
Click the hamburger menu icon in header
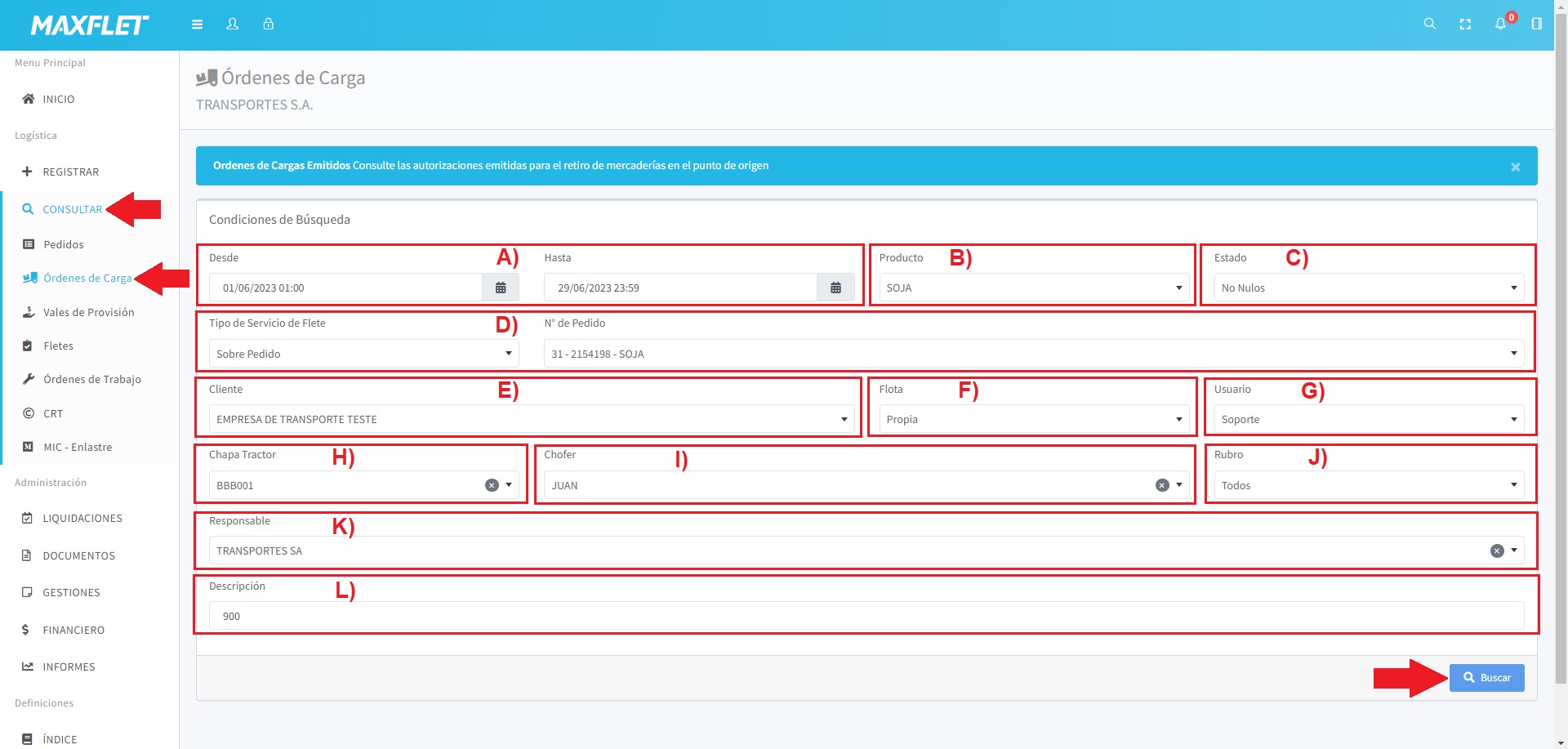tap(197, 25)
